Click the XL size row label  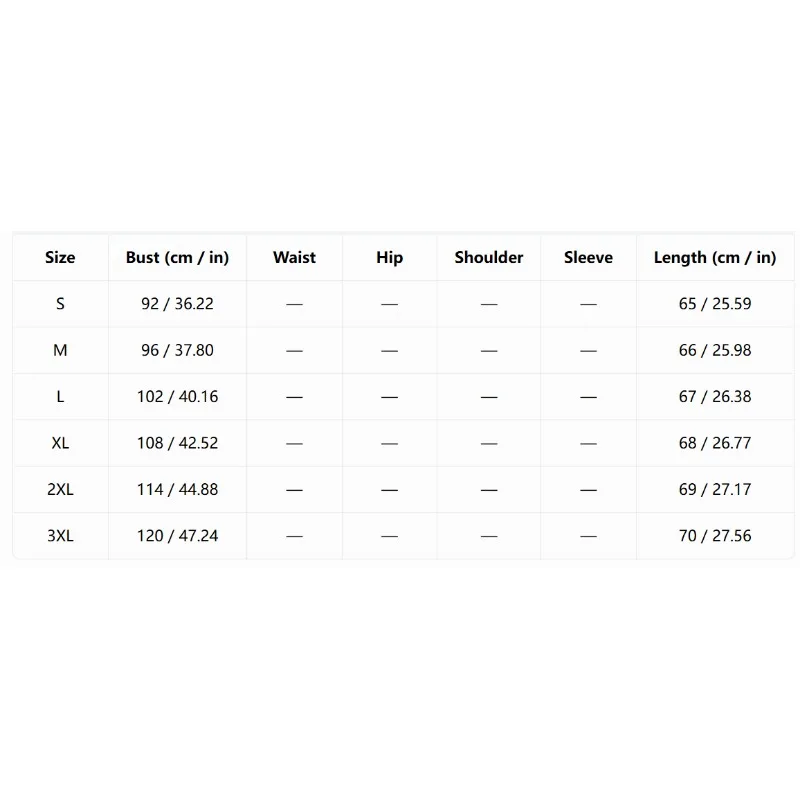pyautogui.click(x=60, y=443)
